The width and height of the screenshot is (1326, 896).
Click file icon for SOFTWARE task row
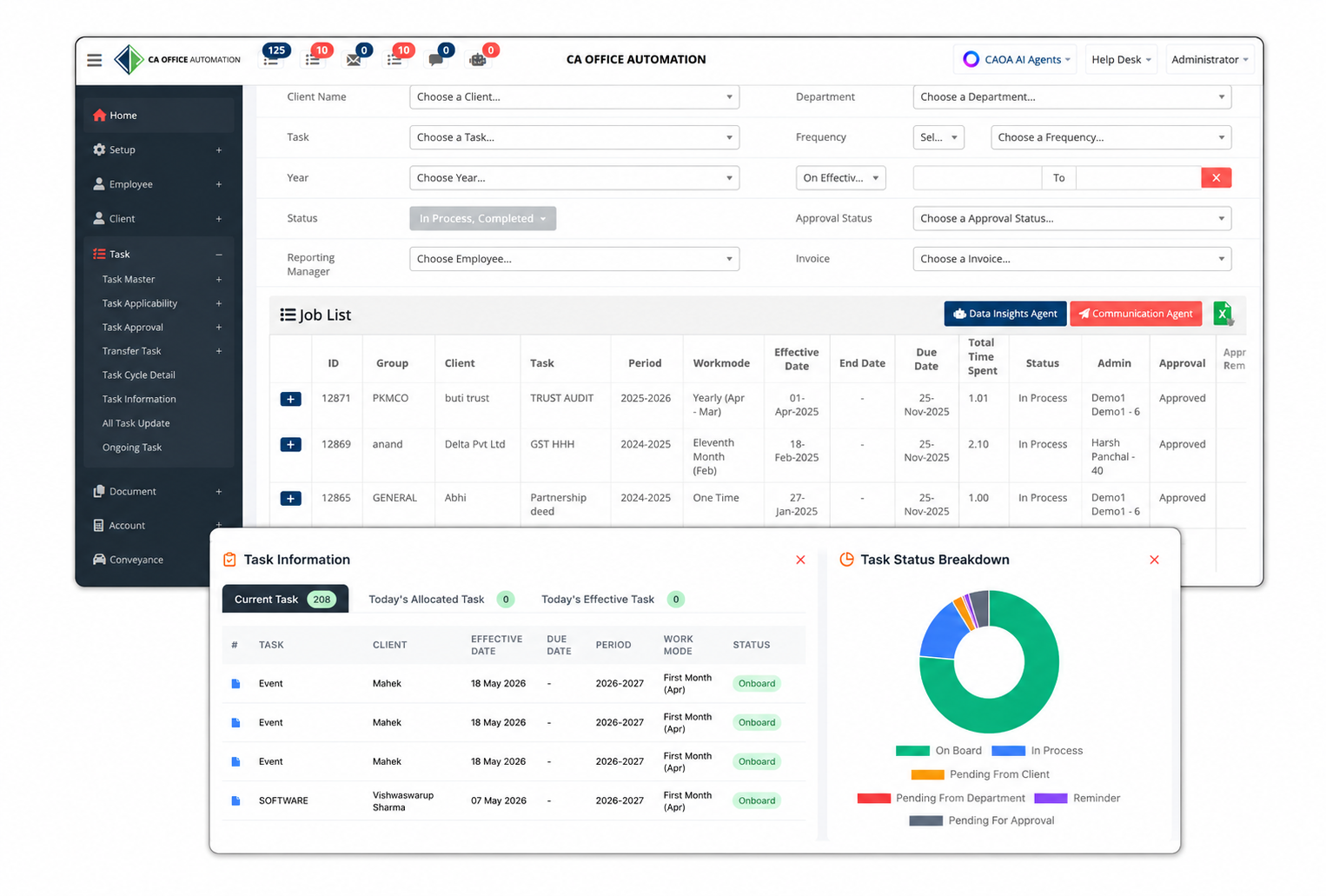[x=235, y=800]
